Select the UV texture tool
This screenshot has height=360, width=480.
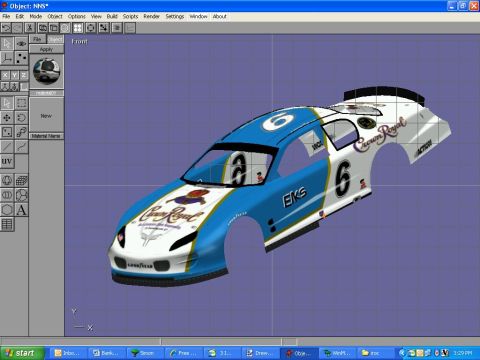7,161
